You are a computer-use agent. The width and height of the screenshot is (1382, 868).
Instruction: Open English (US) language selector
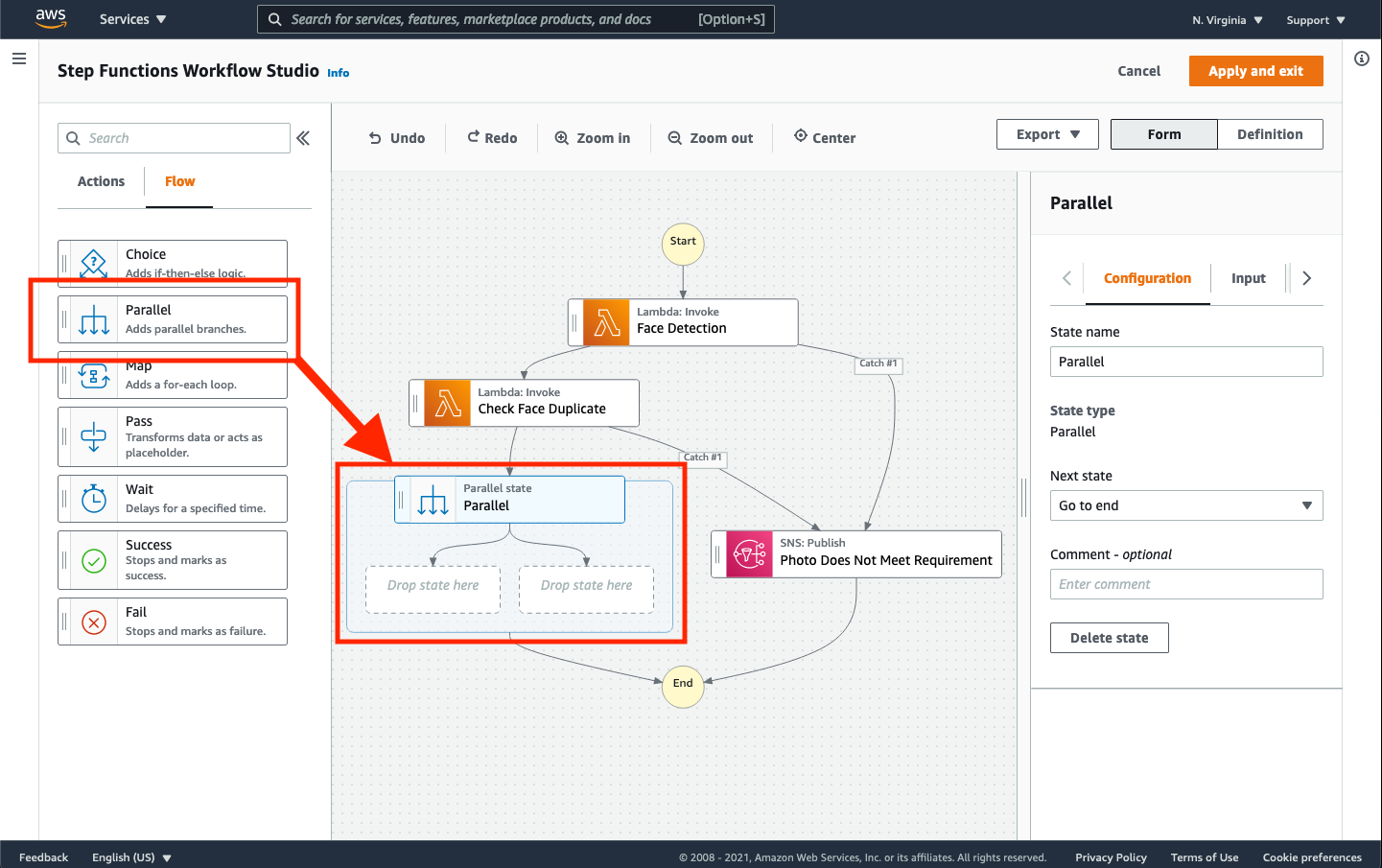[x=131, y=857]
